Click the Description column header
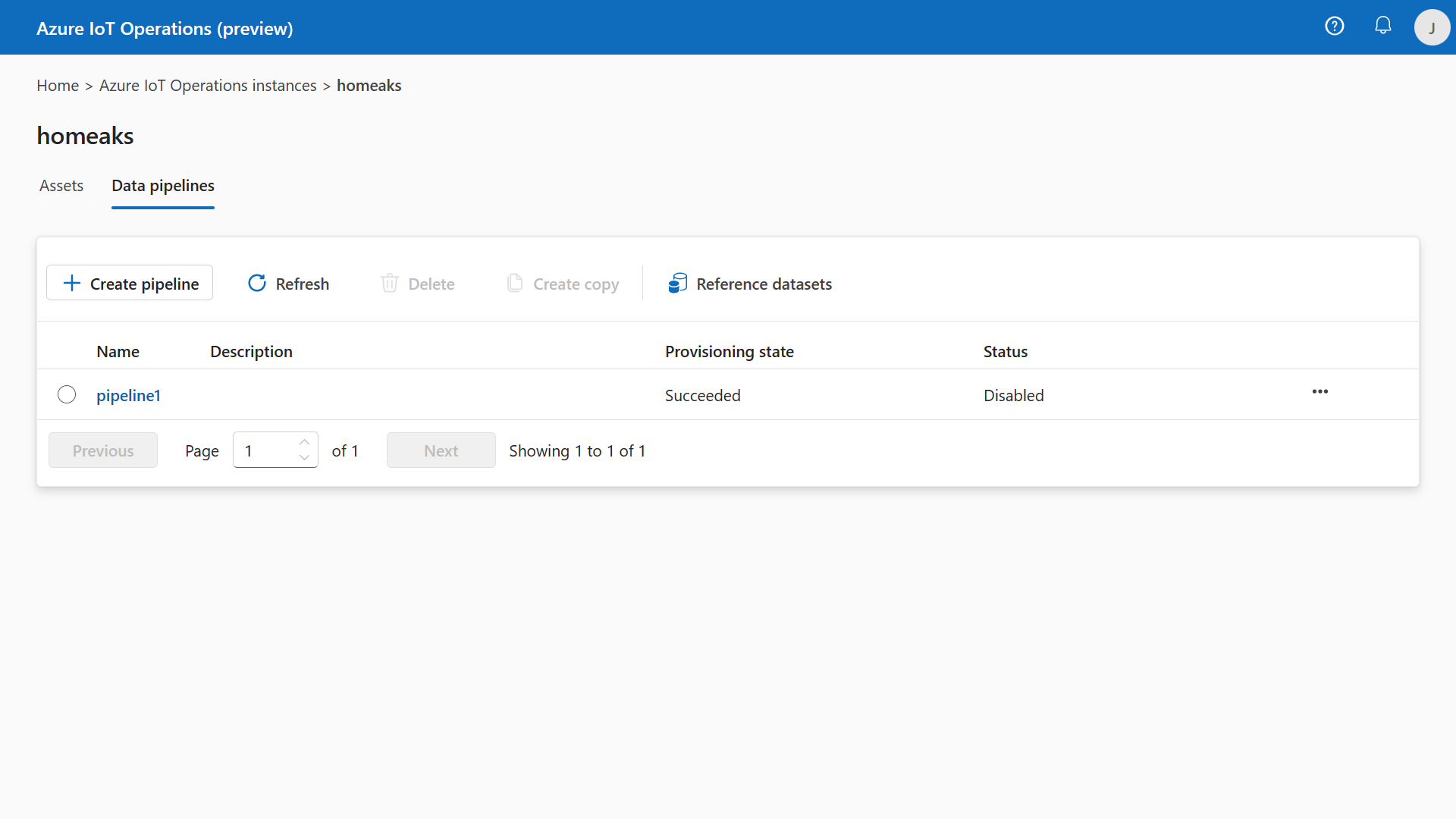The width and height of the screenshot is (1456, 819). point(251,351)
